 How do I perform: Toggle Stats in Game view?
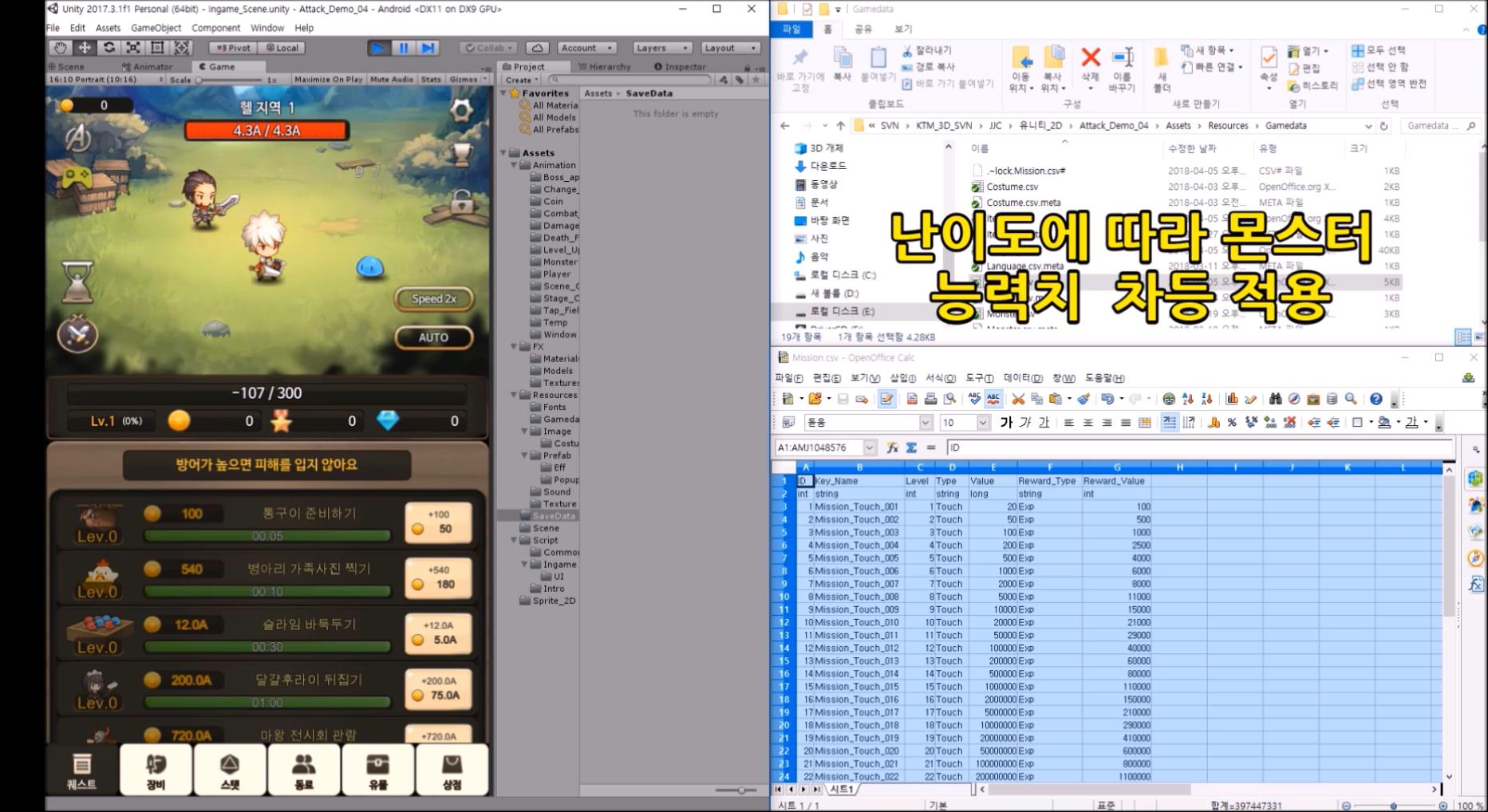point(431,79)
